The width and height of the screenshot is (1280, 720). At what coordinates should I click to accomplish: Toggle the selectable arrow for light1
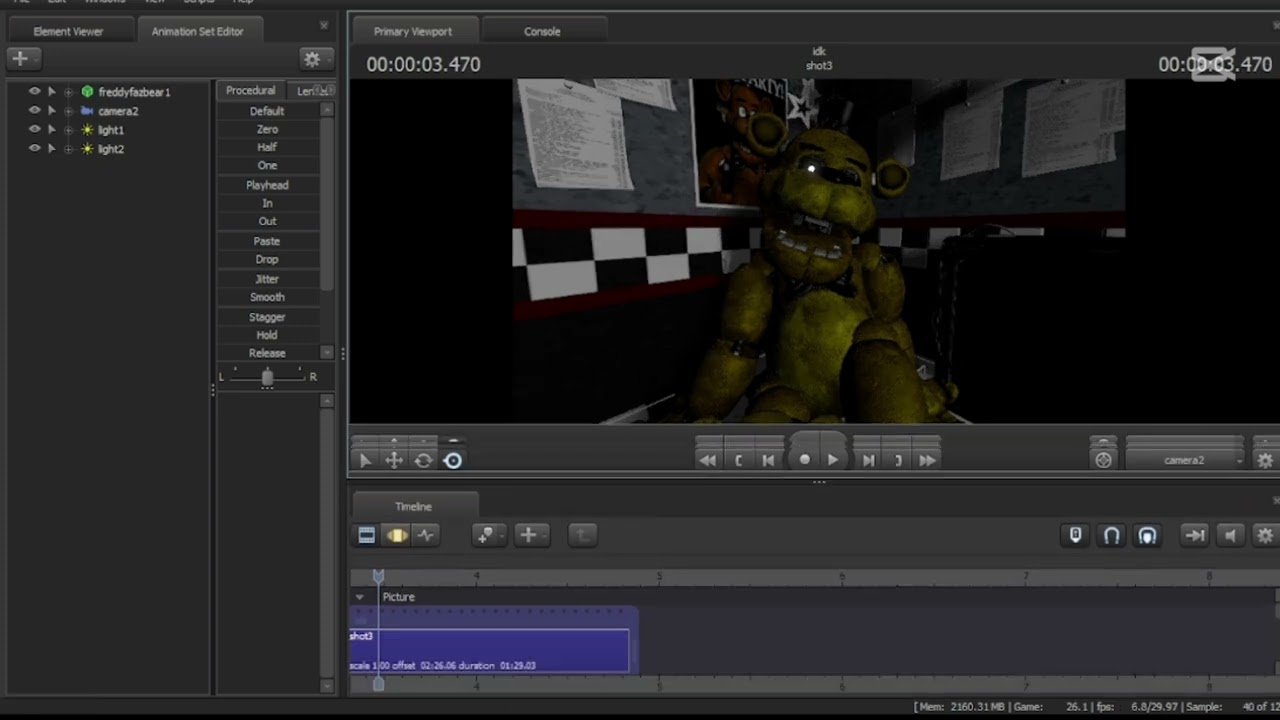(x=52, y=130)
